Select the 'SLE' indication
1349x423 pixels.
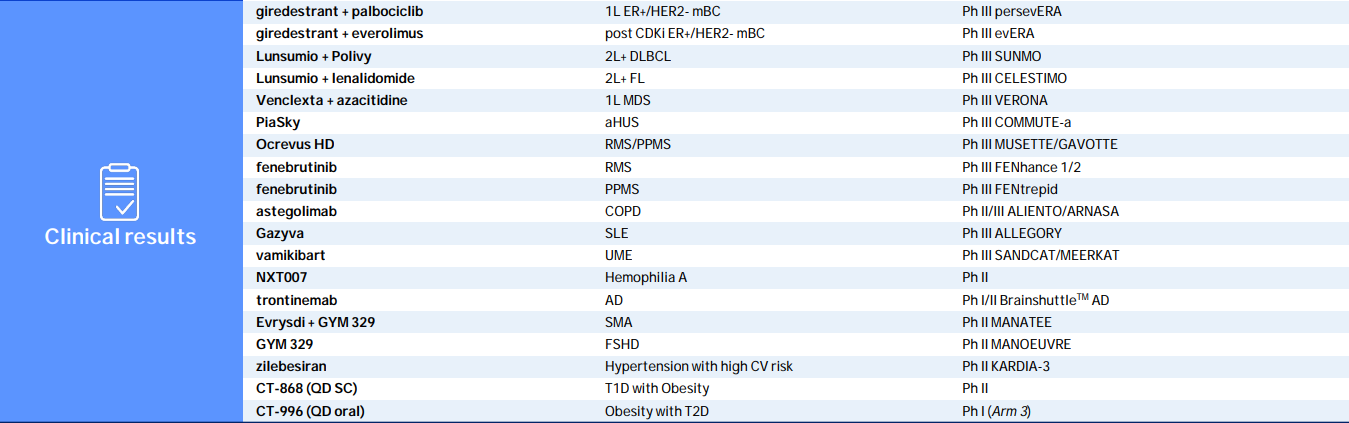tap(618, 233)
